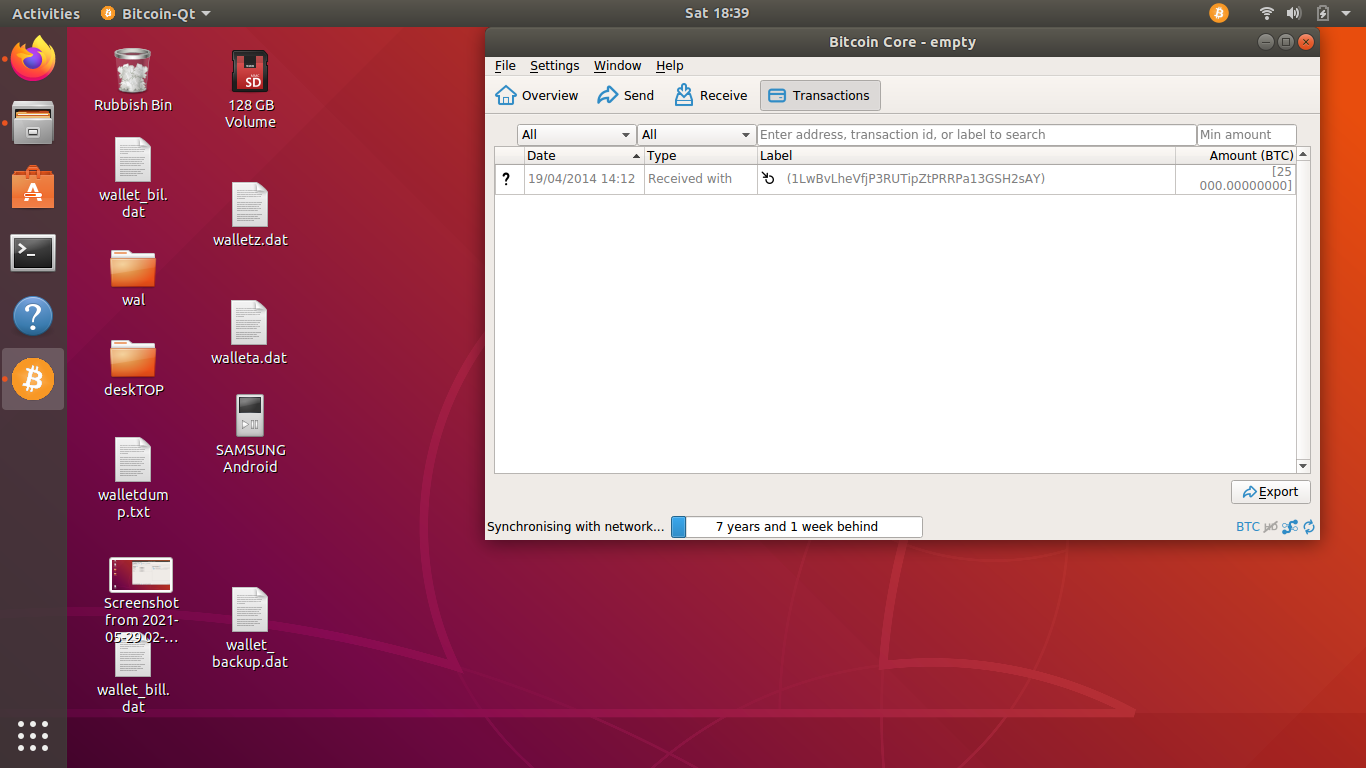
Task: Select the 128 GB Volume desktop icon
Action: pyautogui.click(x=250, y=89)
